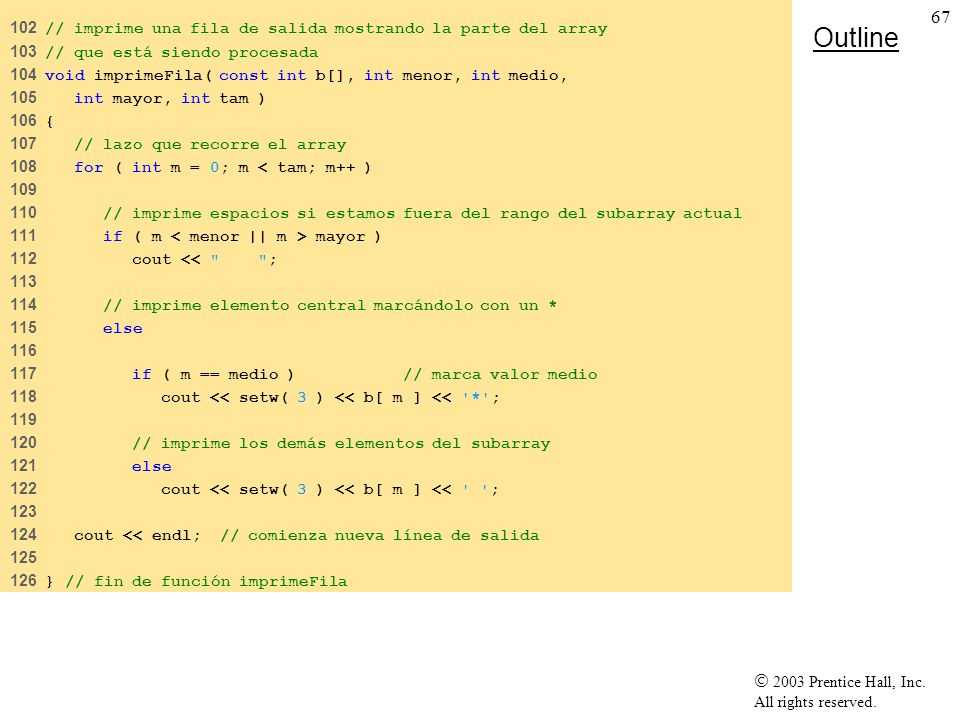Viewport: 960px width, 720px height.
Task: Click the "for ( int m = 0;" statement
Action: (x=151, y=168)
